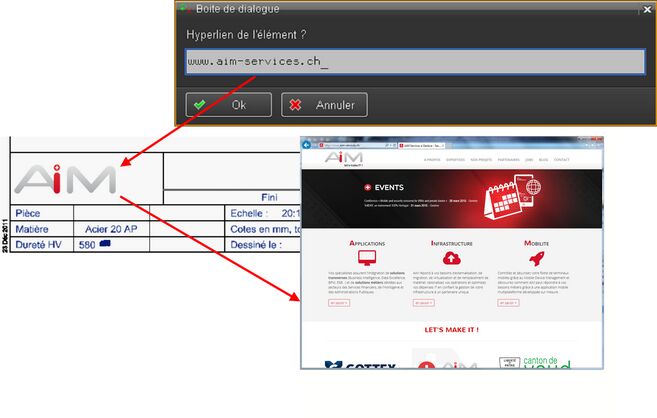Screen dimensions: 657x418
Task: Click the blue icon next to 580
Action: (105, 243)
